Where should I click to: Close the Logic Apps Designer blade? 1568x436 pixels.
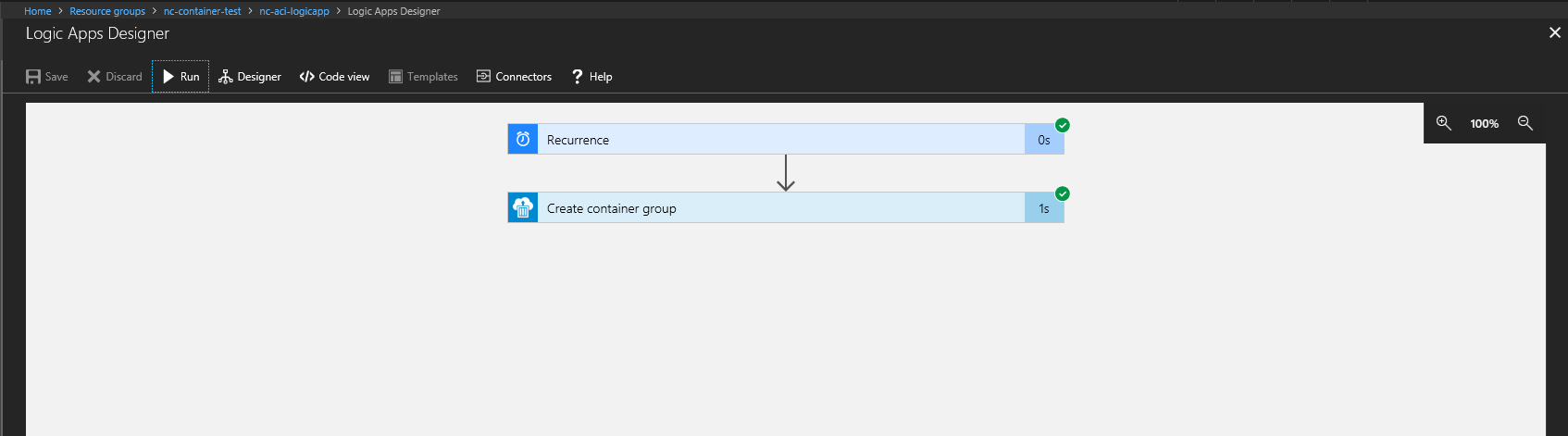[x=1555, y=32]
